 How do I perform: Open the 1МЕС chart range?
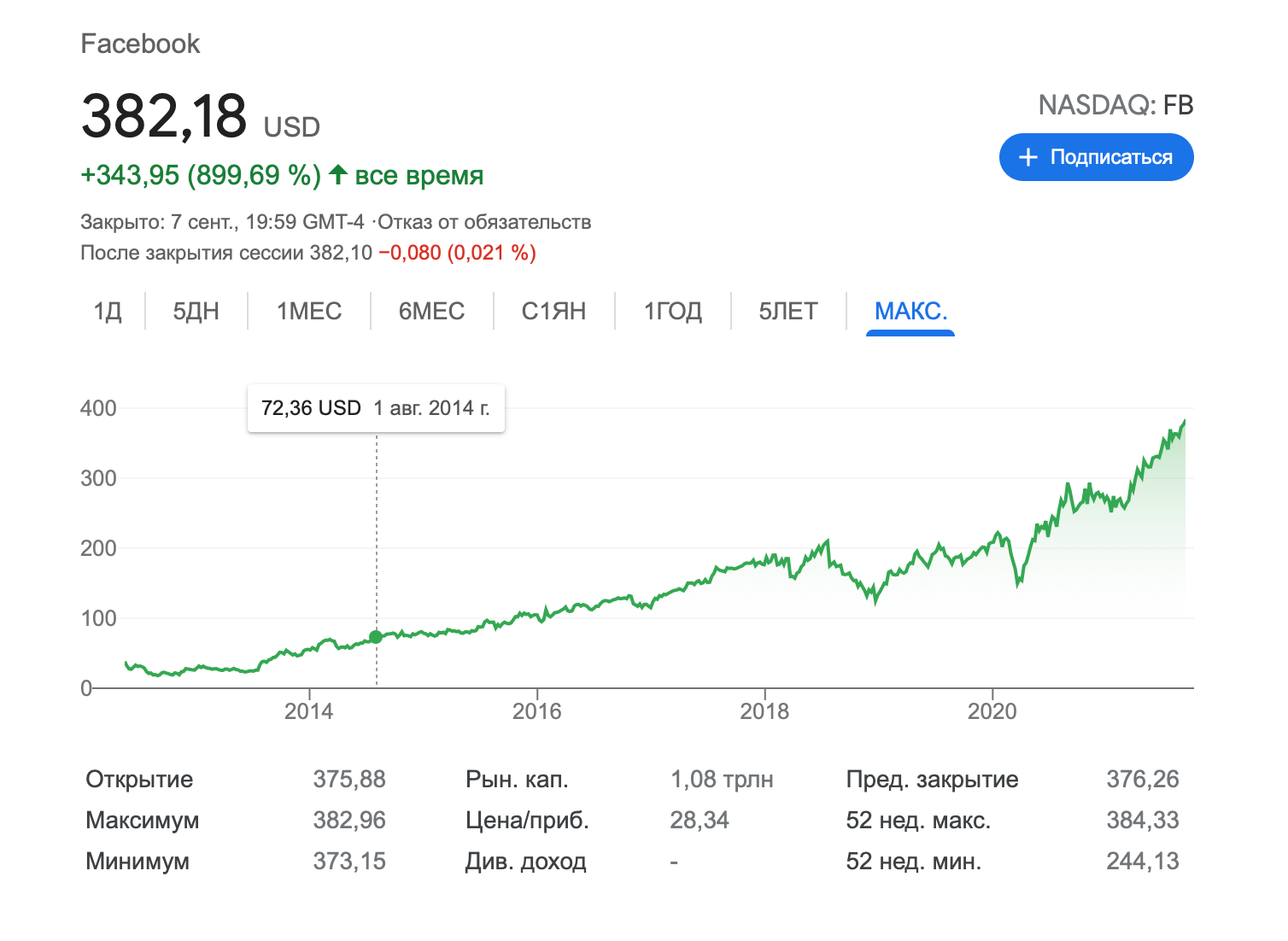click(x=309, y=311)
